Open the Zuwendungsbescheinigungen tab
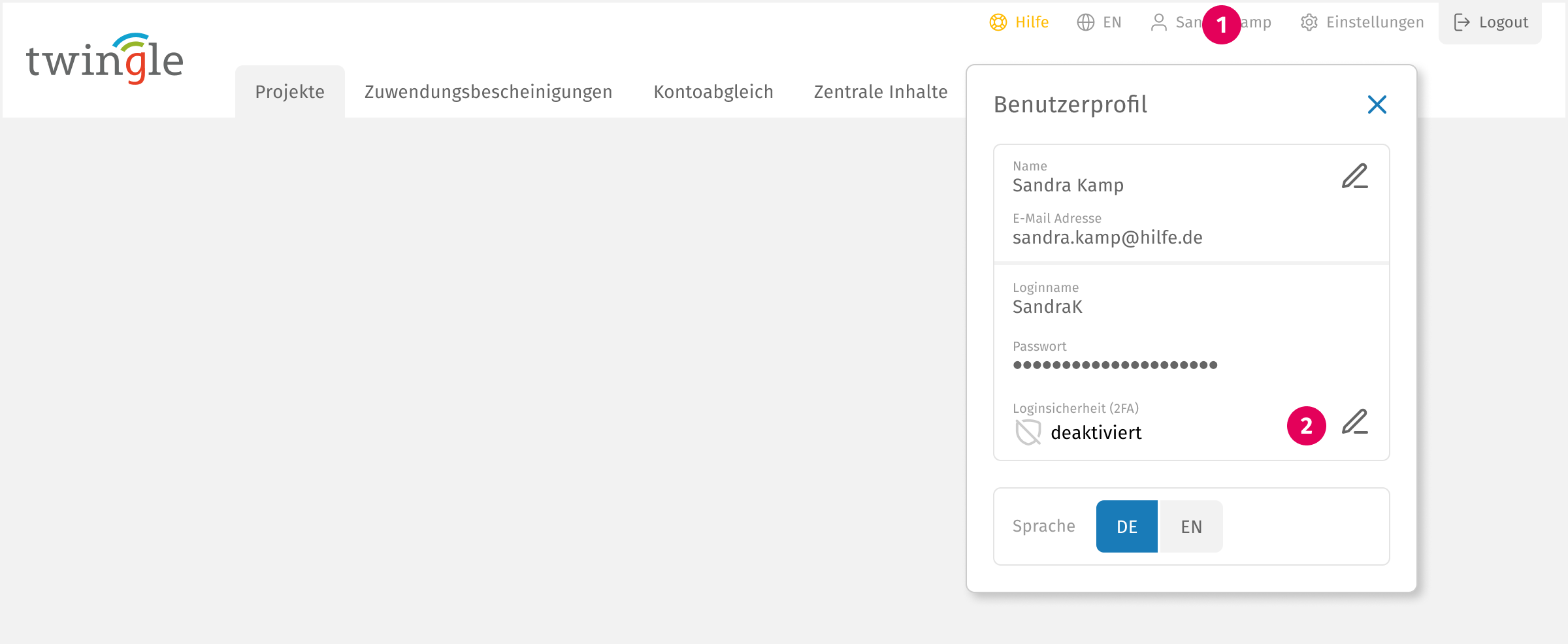This screenshot has height=644, width=1568. pyautogui.click(x=488, y=92)
